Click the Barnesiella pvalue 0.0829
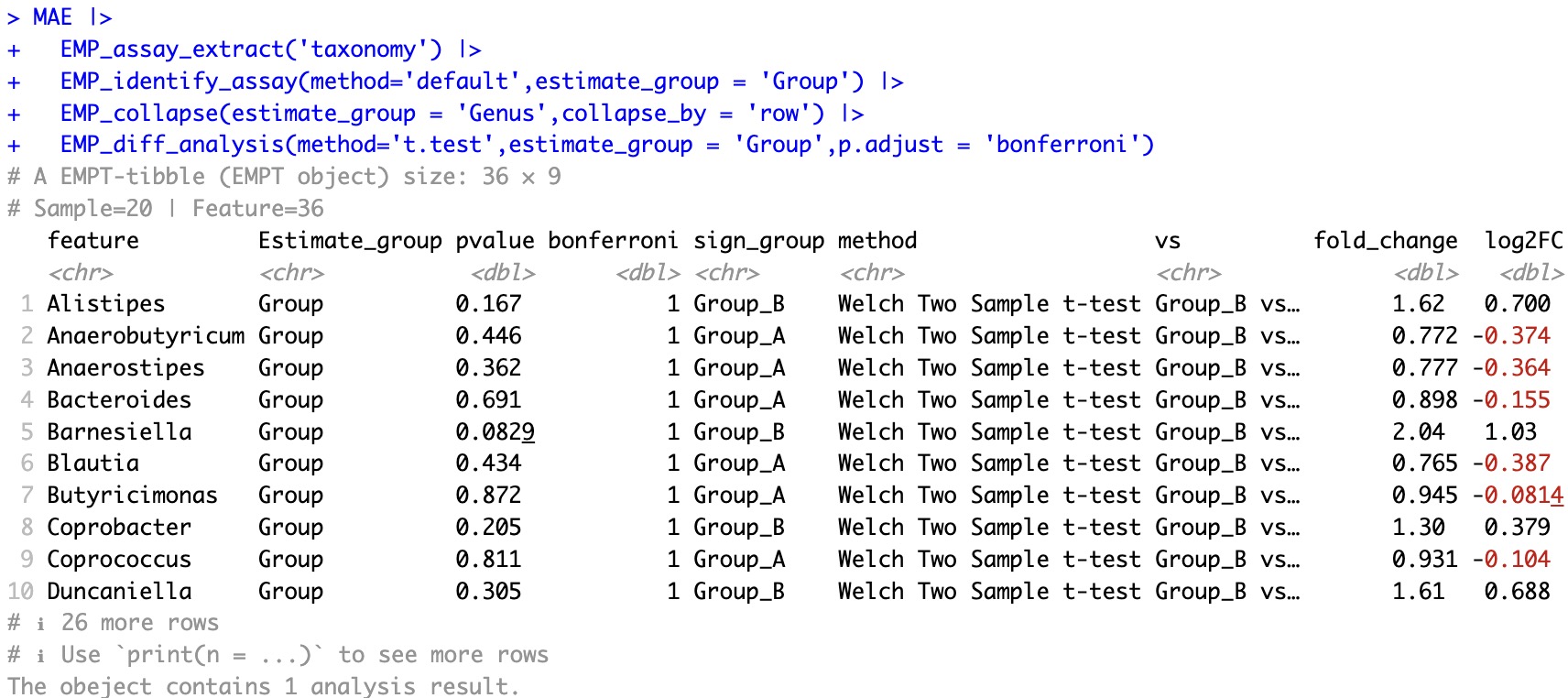The image size is (1568, 698). click(x=495, y=432)
